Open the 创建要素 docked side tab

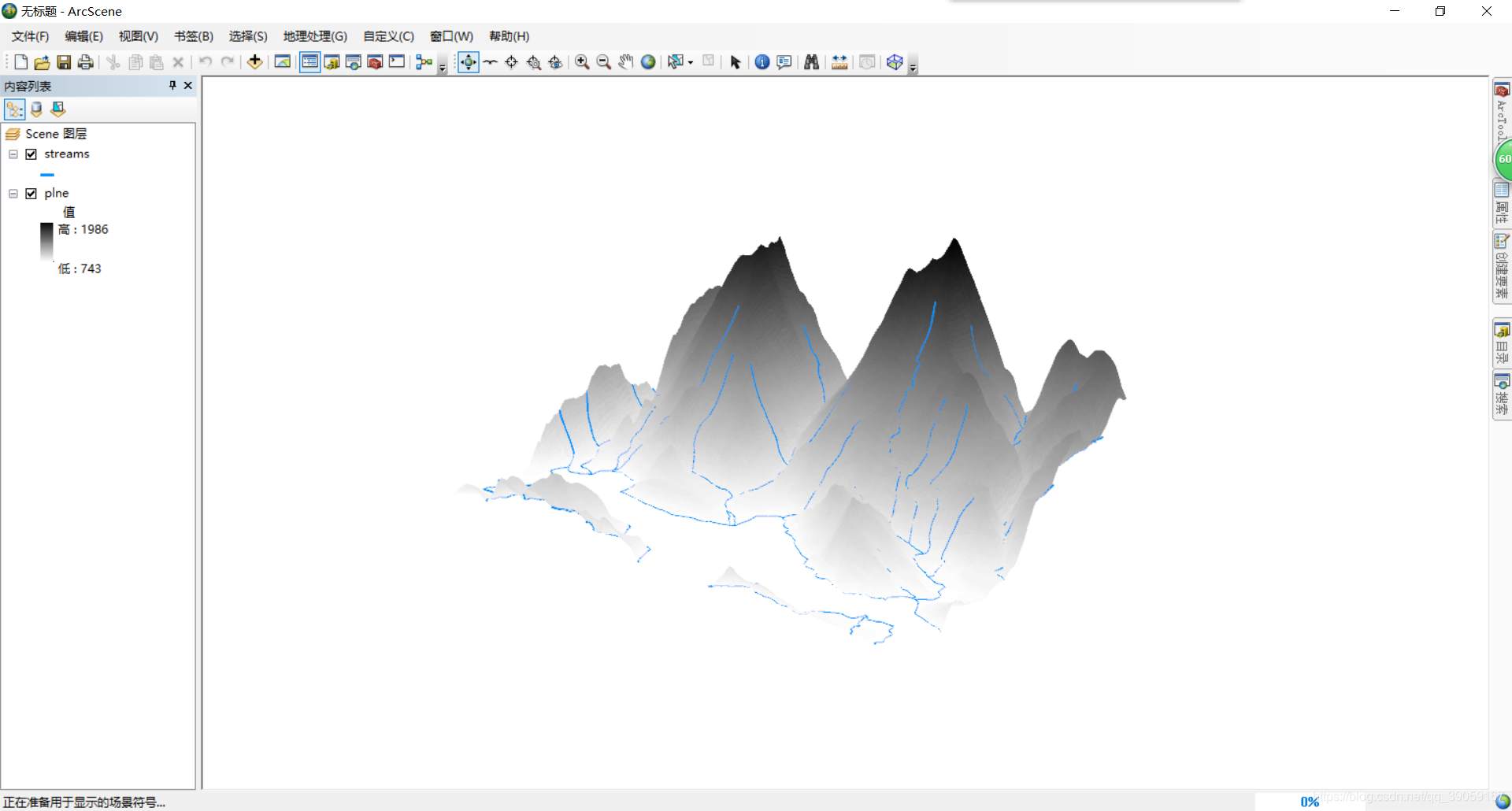tap(1502, 267)
